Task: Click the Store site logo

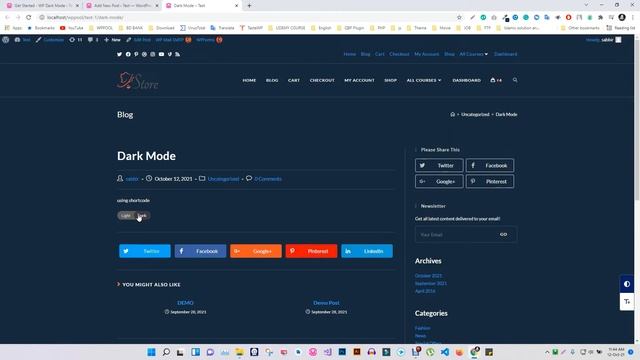Action: (x=138, y=80)
